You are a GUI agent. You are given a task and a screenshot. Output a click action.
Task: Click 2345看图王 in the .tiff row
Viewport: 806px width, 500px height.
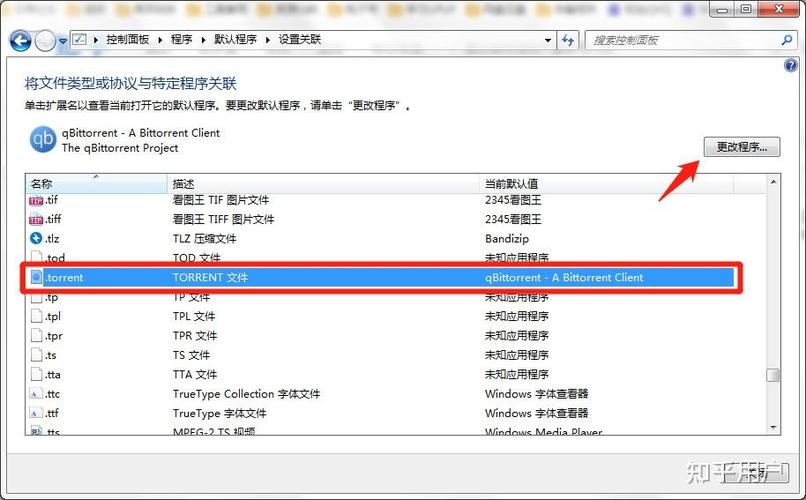[513, 219]
